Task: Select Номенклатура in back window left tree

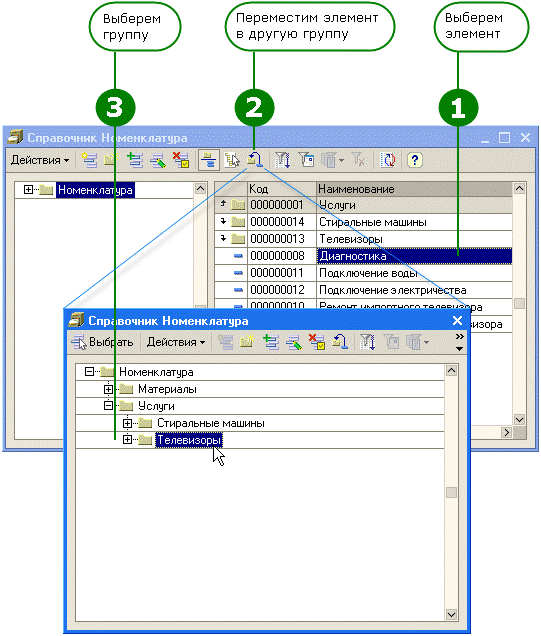Action: [x=95, y=190]
